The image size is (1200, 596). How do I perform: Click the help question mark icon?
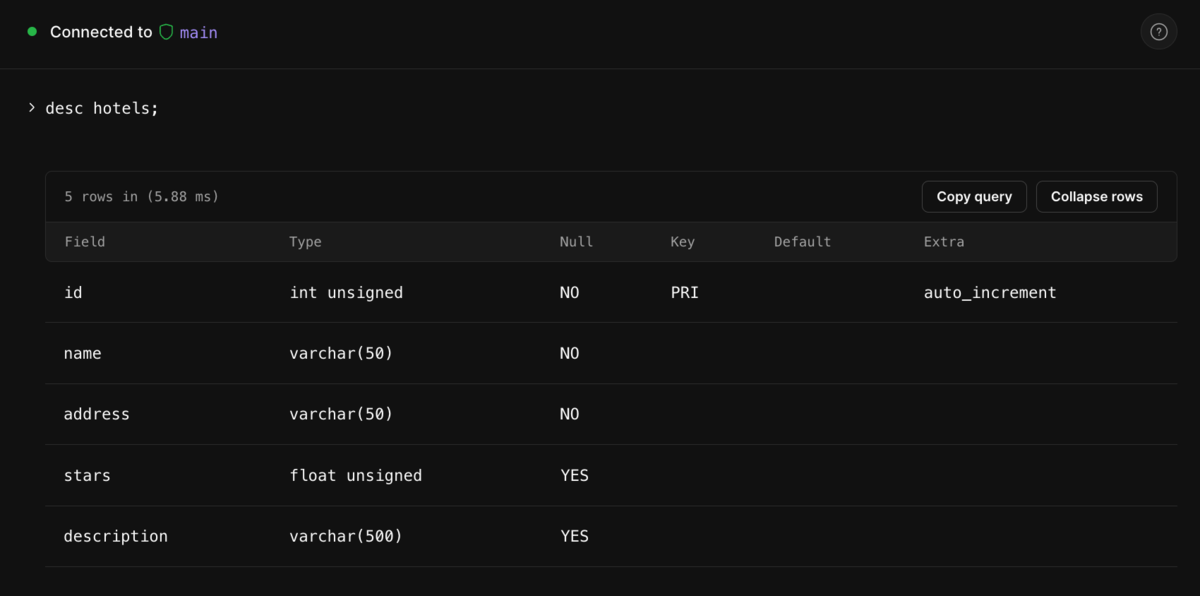1158,32
